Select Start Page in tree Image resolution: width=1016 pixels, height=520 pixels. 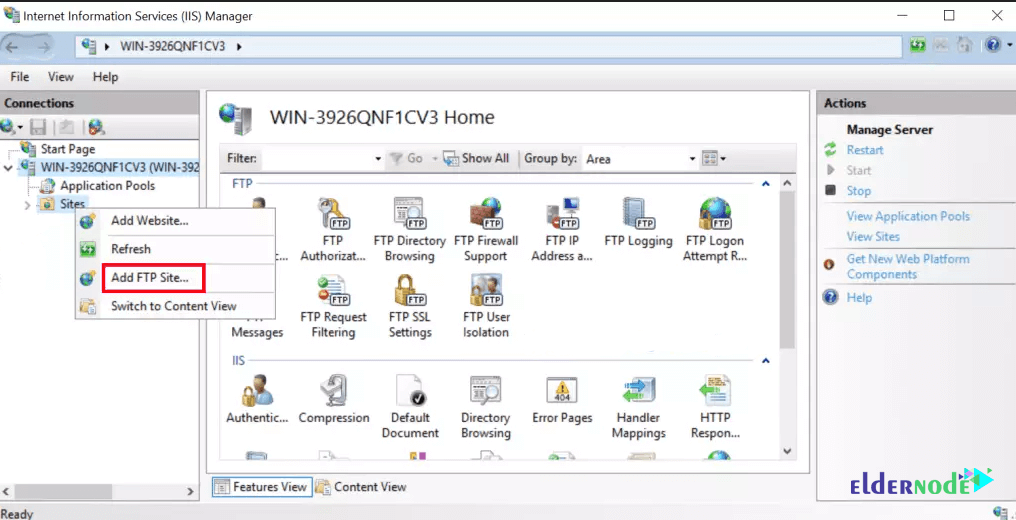tap(67, 150)
